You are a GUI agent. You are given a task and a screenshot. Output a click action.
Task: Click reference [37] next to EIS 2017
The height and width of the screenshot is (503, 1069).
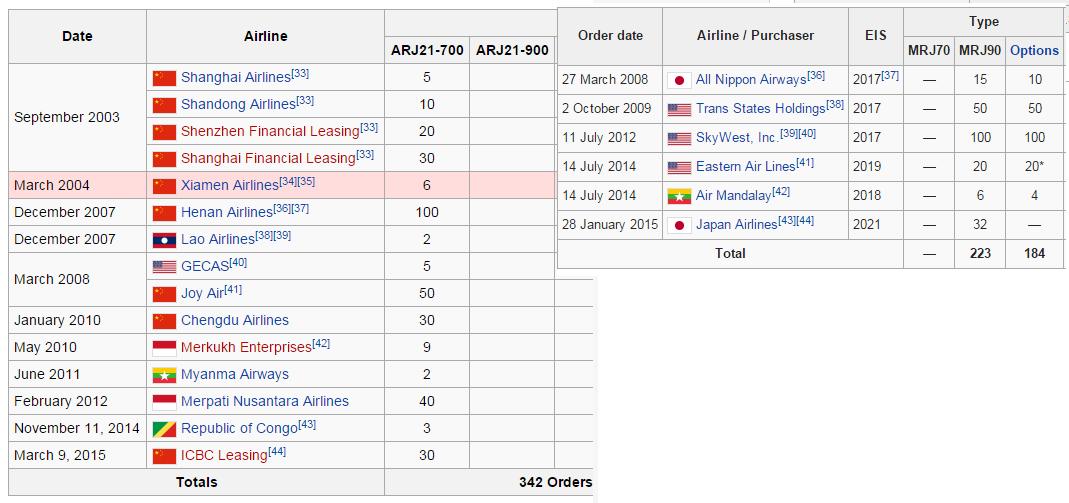point(890,75)
